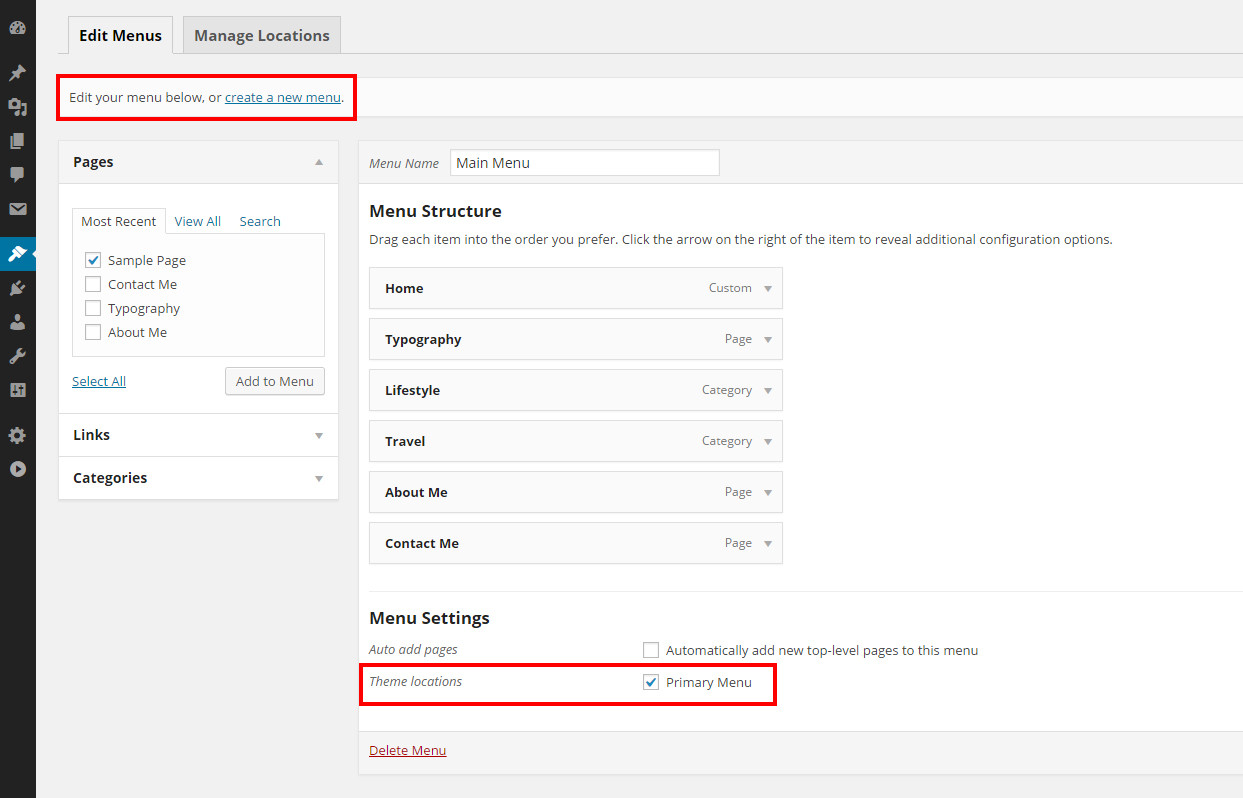This screenshot has height=798, width=1243.
Task: Click the Home menu item title
Action: pos(404,288)
